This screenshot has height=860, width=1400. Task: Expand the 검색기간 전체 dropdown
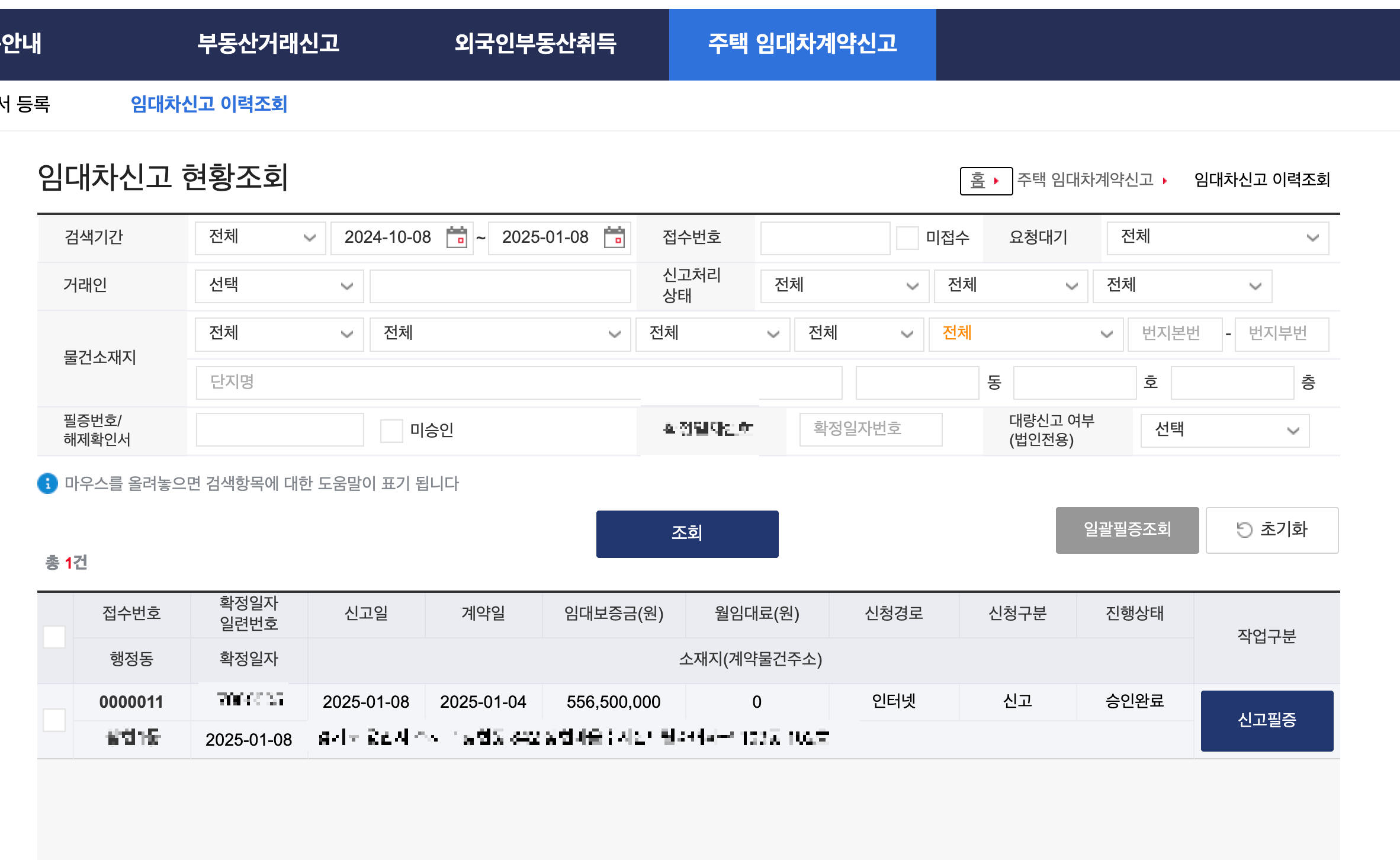click(x=261, y=238)
